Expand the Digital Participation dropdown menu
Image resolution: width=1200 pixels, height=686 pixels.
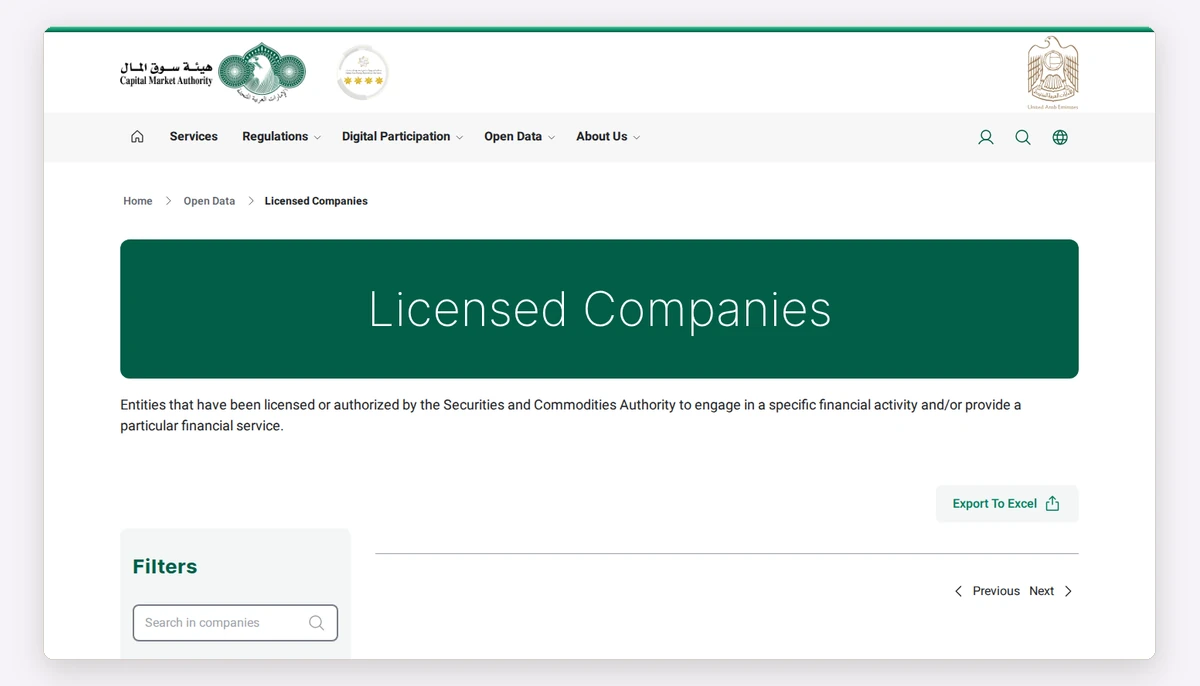tap(402, 137)
